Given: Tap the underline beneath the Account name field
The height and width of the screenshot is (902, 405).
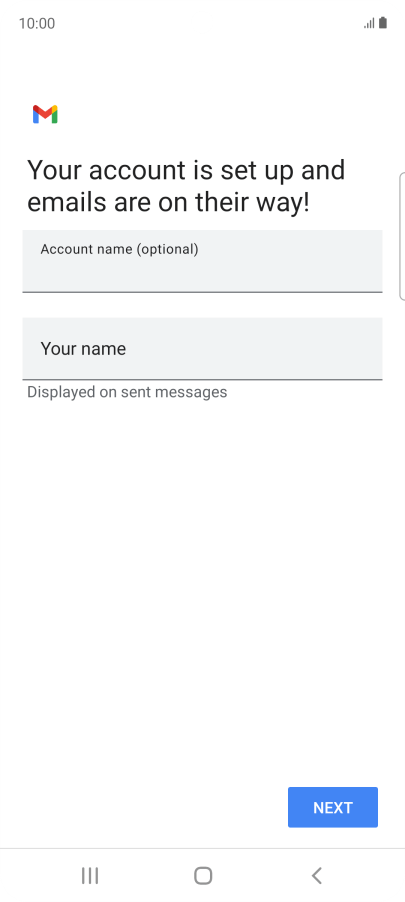Looking at the screenshot, I should (x=202, y=292).
